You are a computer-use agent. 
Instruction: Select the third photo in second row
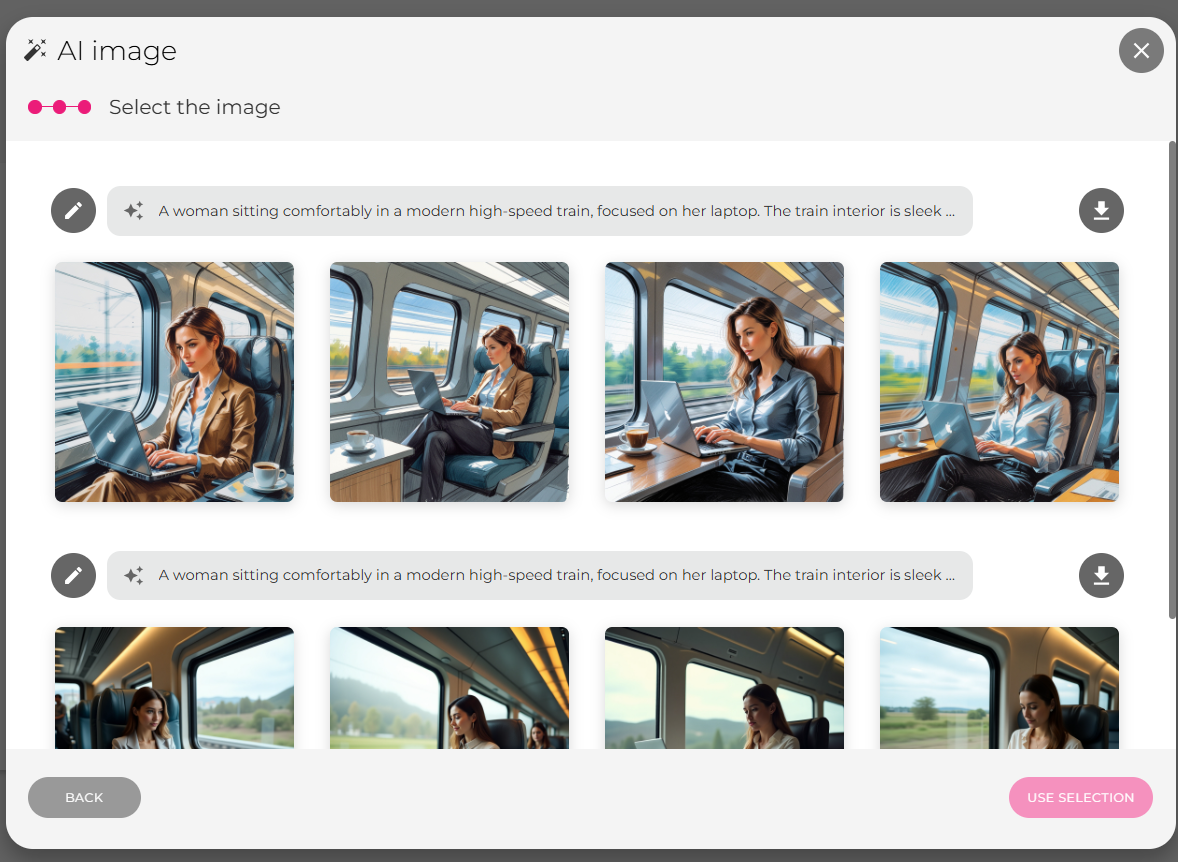pyautogui.click(x=724, y=688)
